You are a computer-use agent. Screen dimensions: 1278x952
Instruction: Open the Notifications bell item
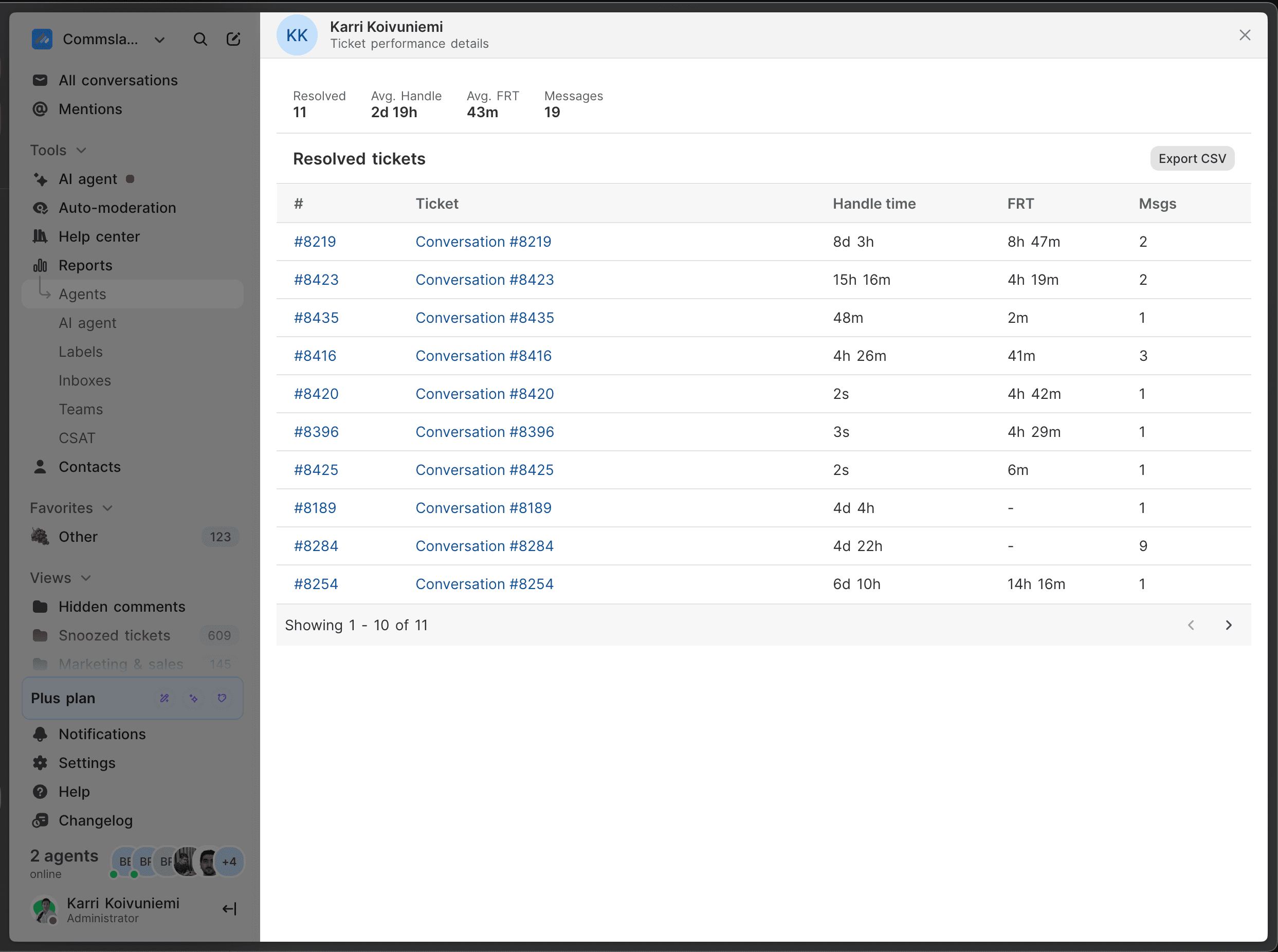coord(102,734)
